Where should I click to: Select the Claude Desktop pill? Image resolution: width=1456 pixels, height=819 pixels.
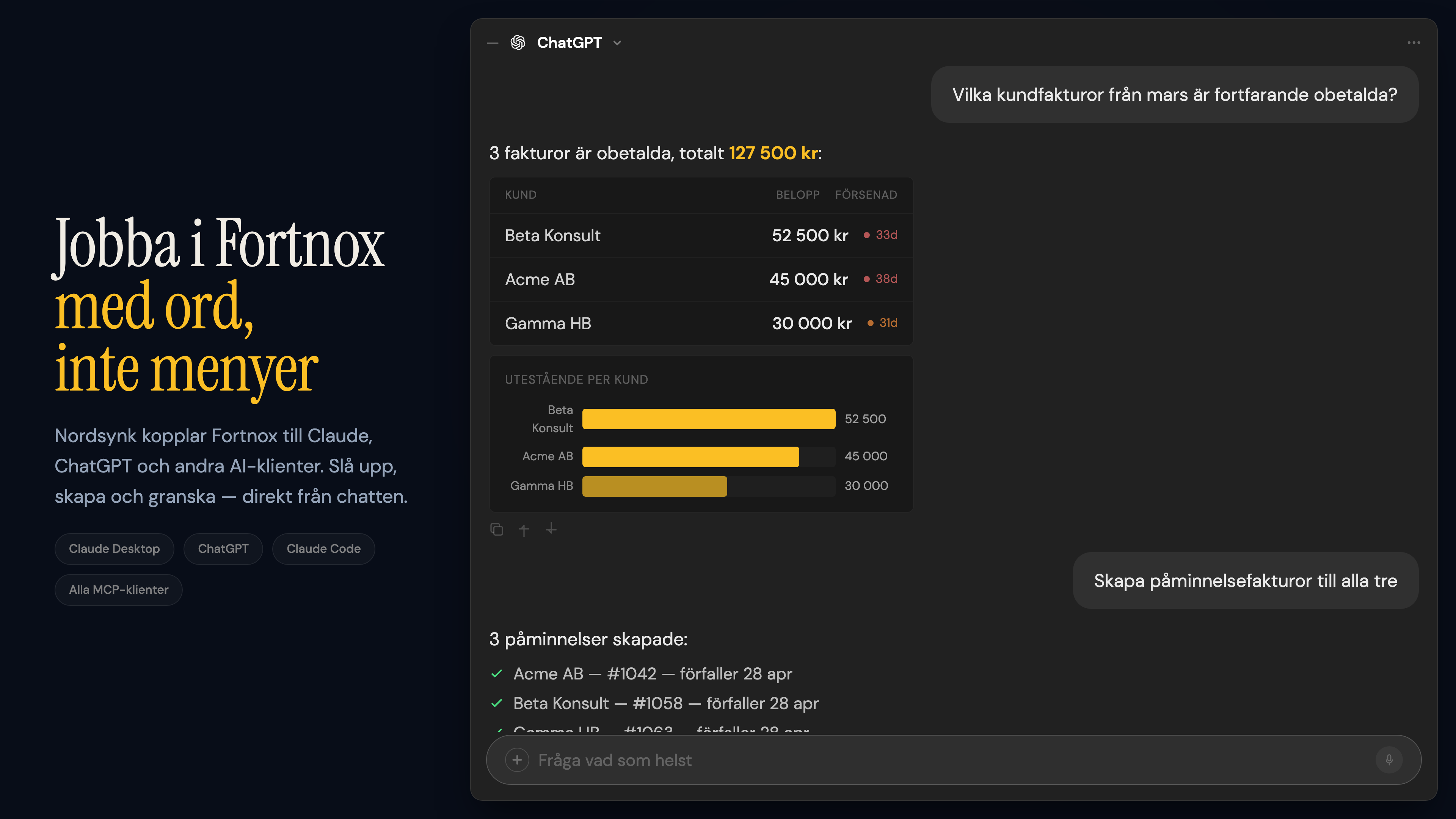(114, 549)
